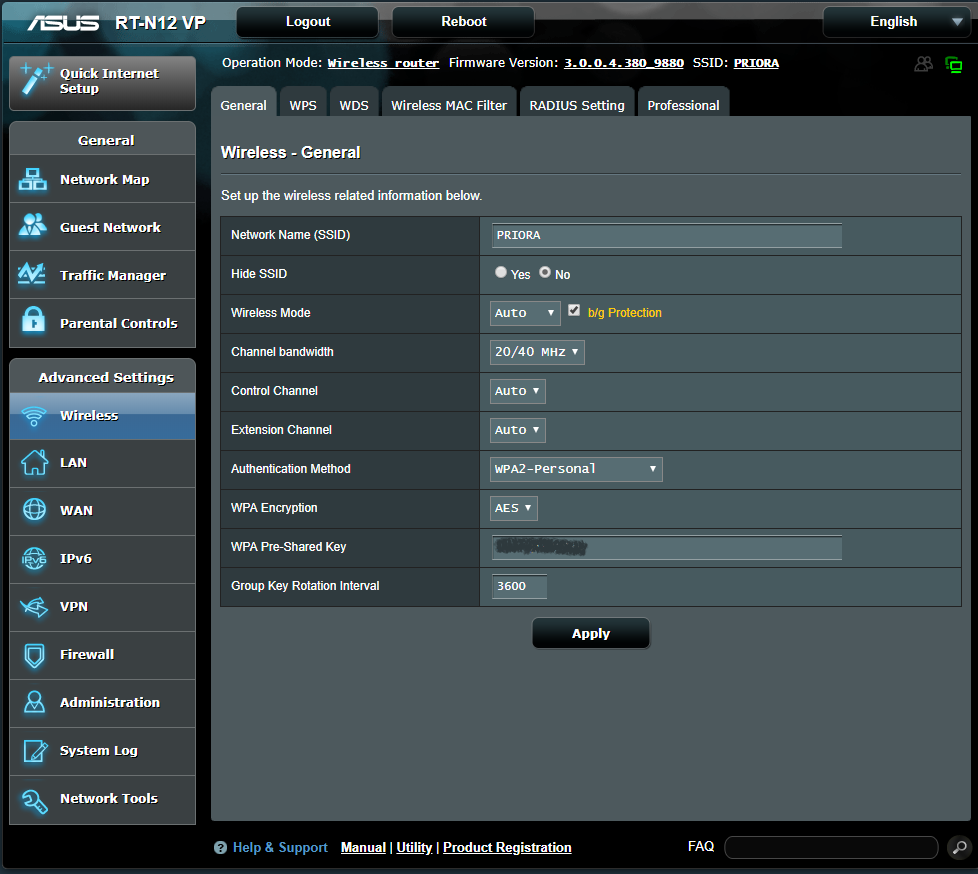Open the Authentication Method dropdown

point(576,469)
